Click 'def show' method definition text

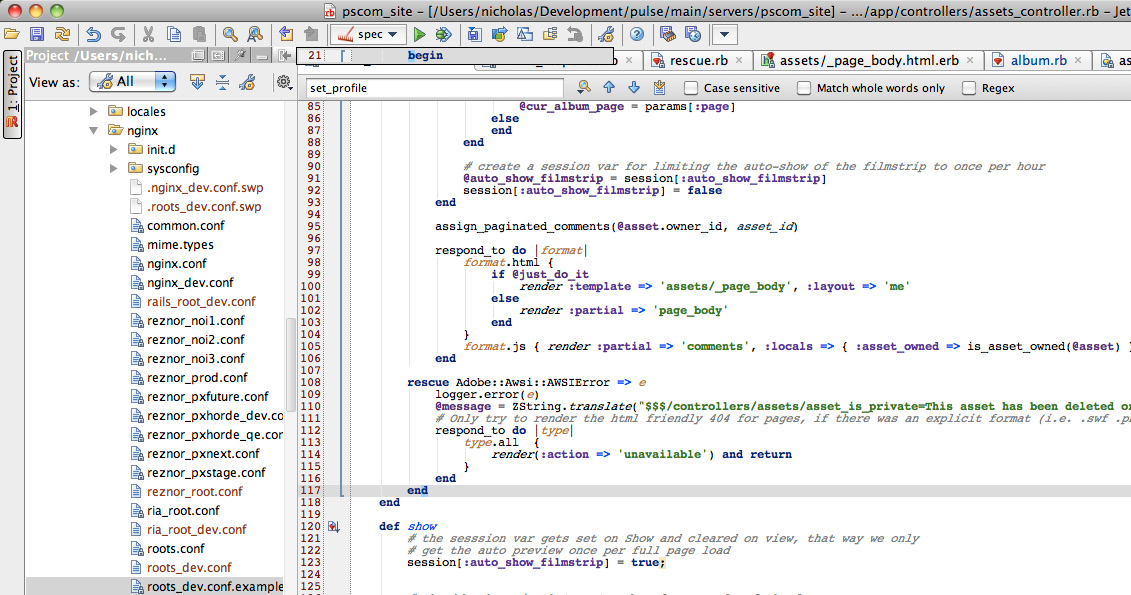(x=408, y=526)
